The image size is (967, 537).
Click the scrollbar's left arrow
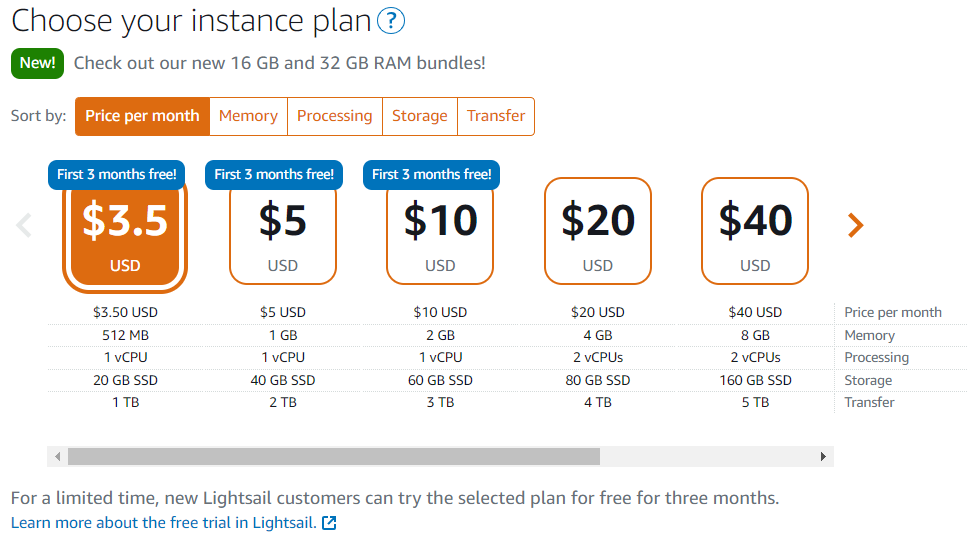(57, 457)
